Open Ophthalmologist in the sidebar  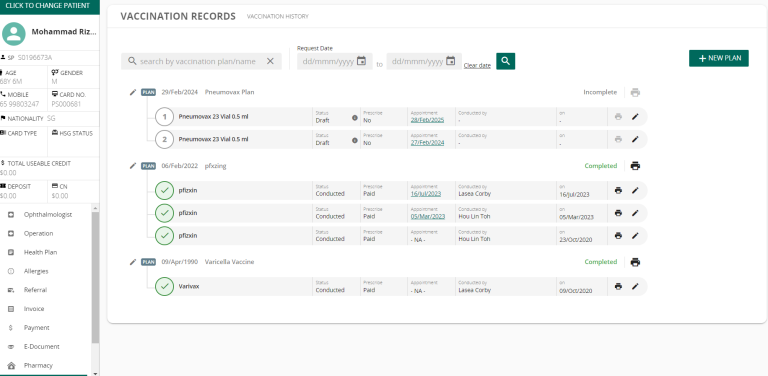pyautogui.click(x=48, y=214)
